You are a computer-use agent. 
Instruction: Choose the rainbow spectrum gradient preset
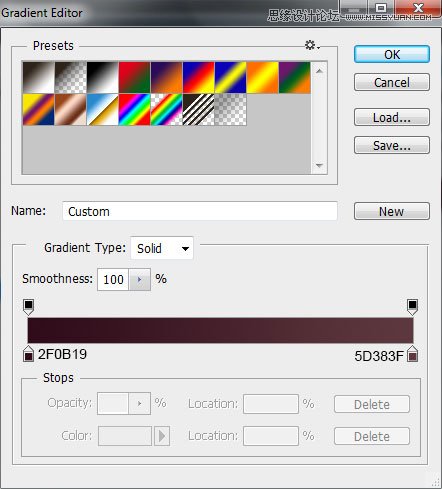pyautogui.click(x=135, y=109)
